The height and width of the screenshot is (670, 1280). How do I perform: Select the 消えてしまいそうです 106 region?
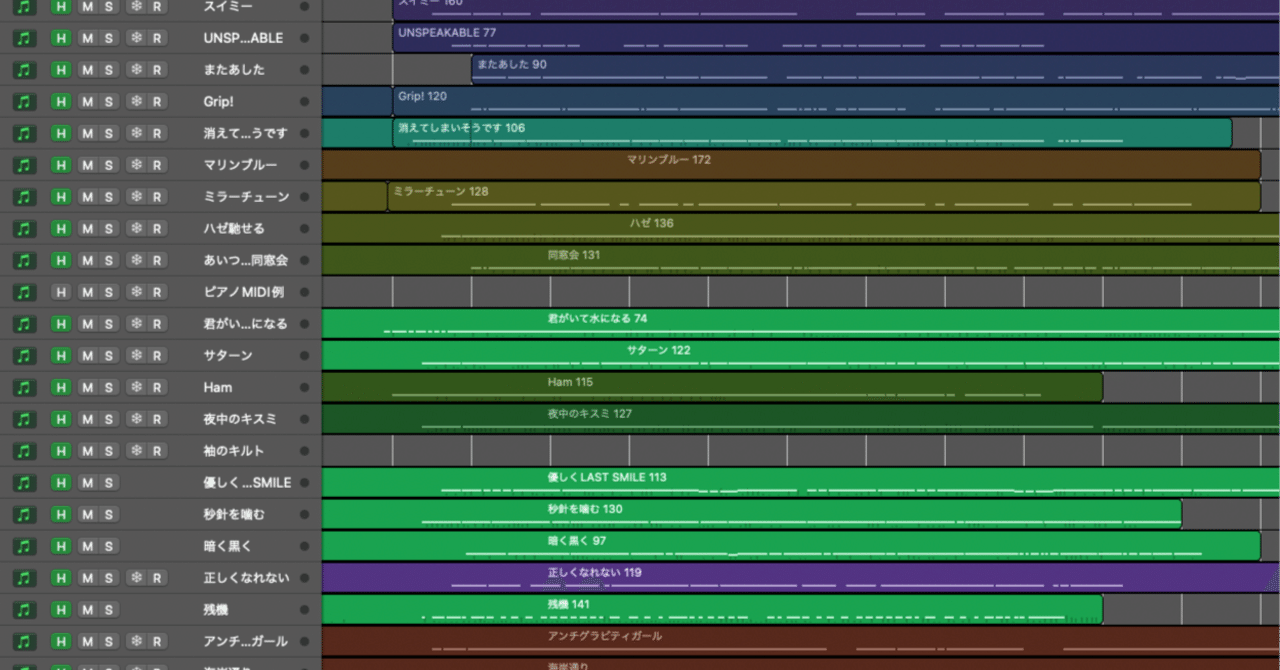800,133
